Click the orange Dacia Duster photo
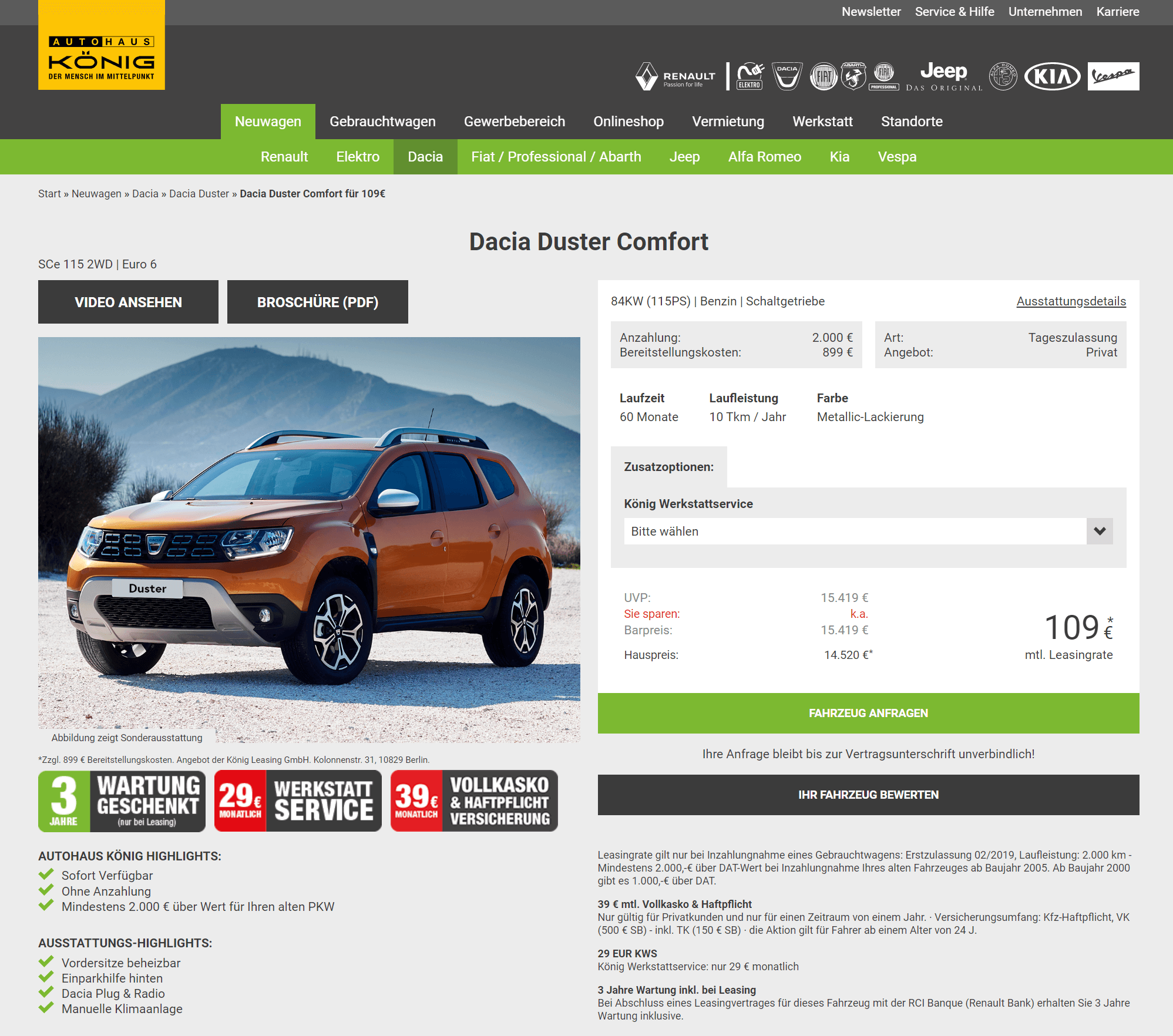 point(309,540)
